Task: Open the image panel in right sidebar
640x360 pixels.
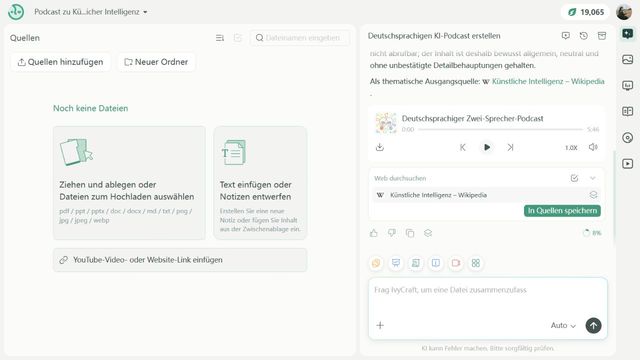Action: pyautogui.click(x=627, y=60)
